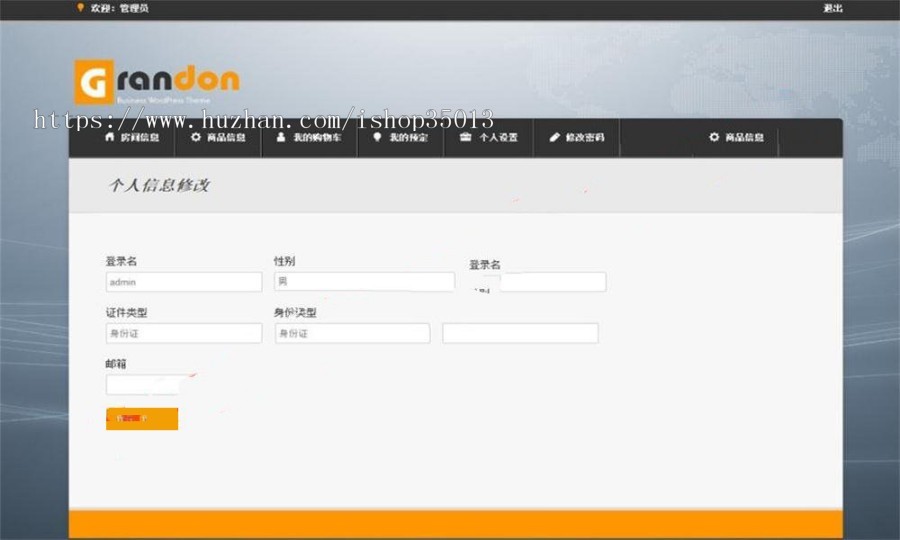
Task: Focus the 证件类型 input field
Action: [184, 333]
